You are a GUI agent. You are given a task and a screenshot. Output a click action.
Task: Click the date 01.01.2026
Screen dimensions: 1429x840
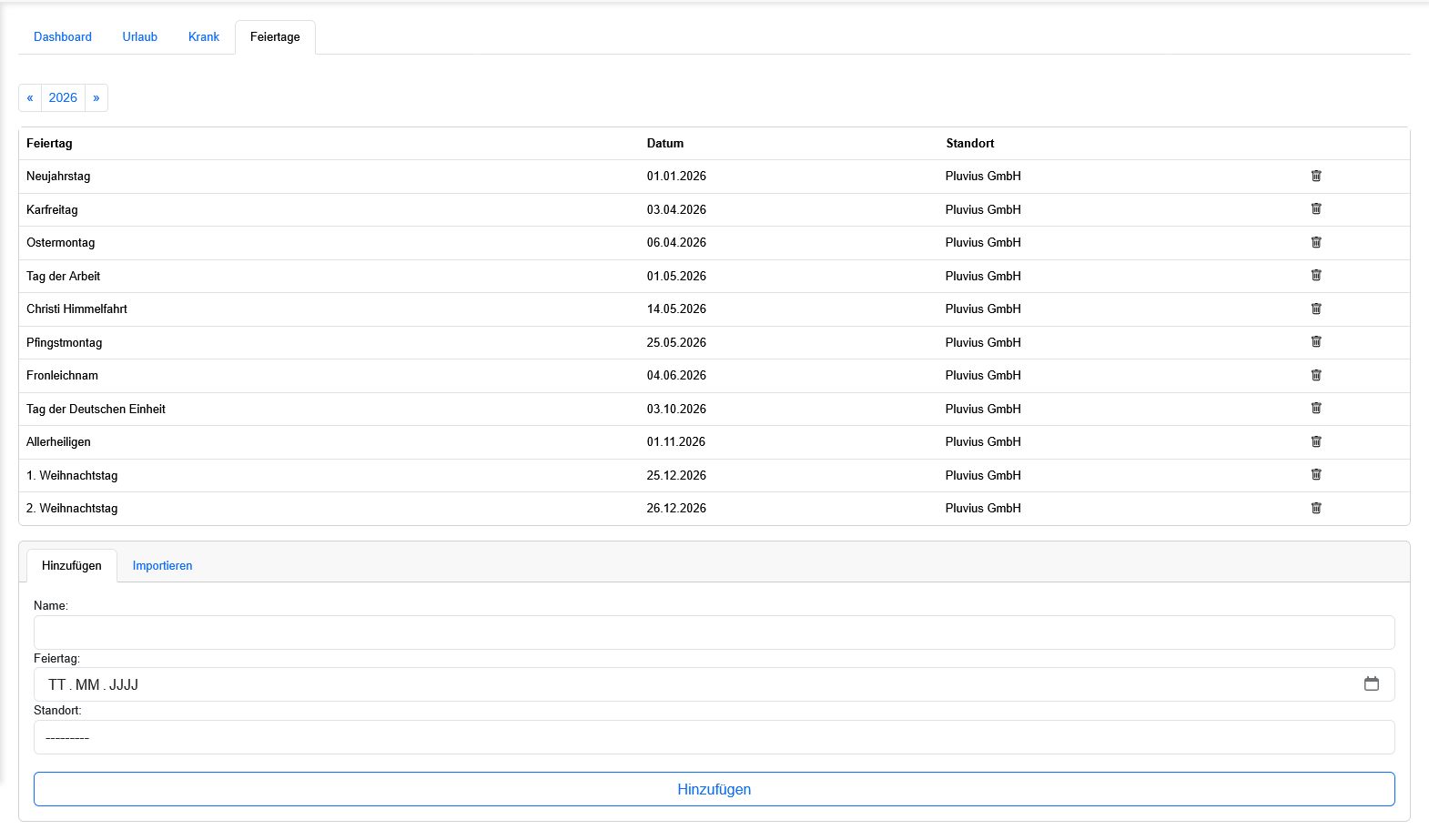pos(676,176)
